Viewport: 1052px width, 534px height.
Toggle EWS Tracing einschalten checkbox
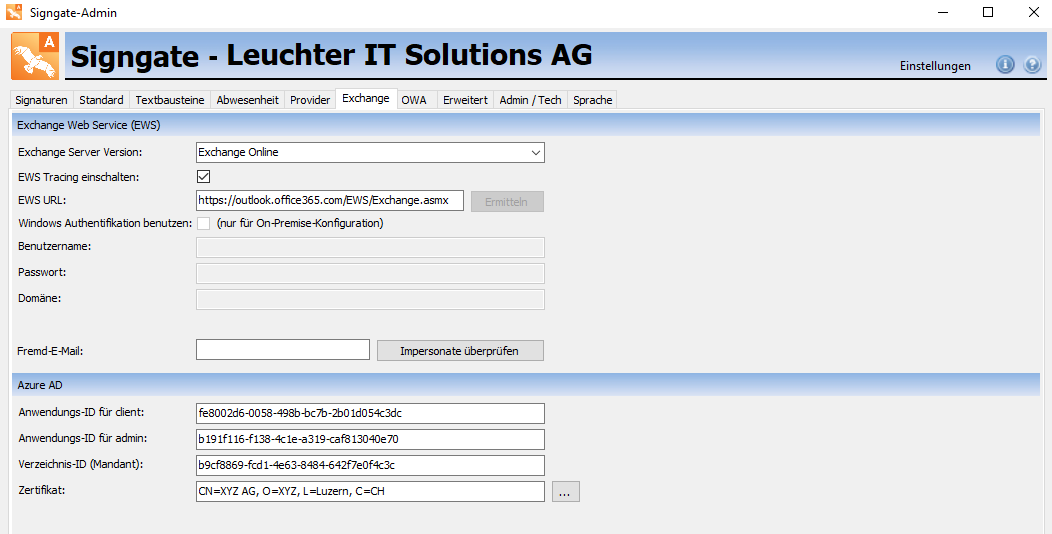203,176
